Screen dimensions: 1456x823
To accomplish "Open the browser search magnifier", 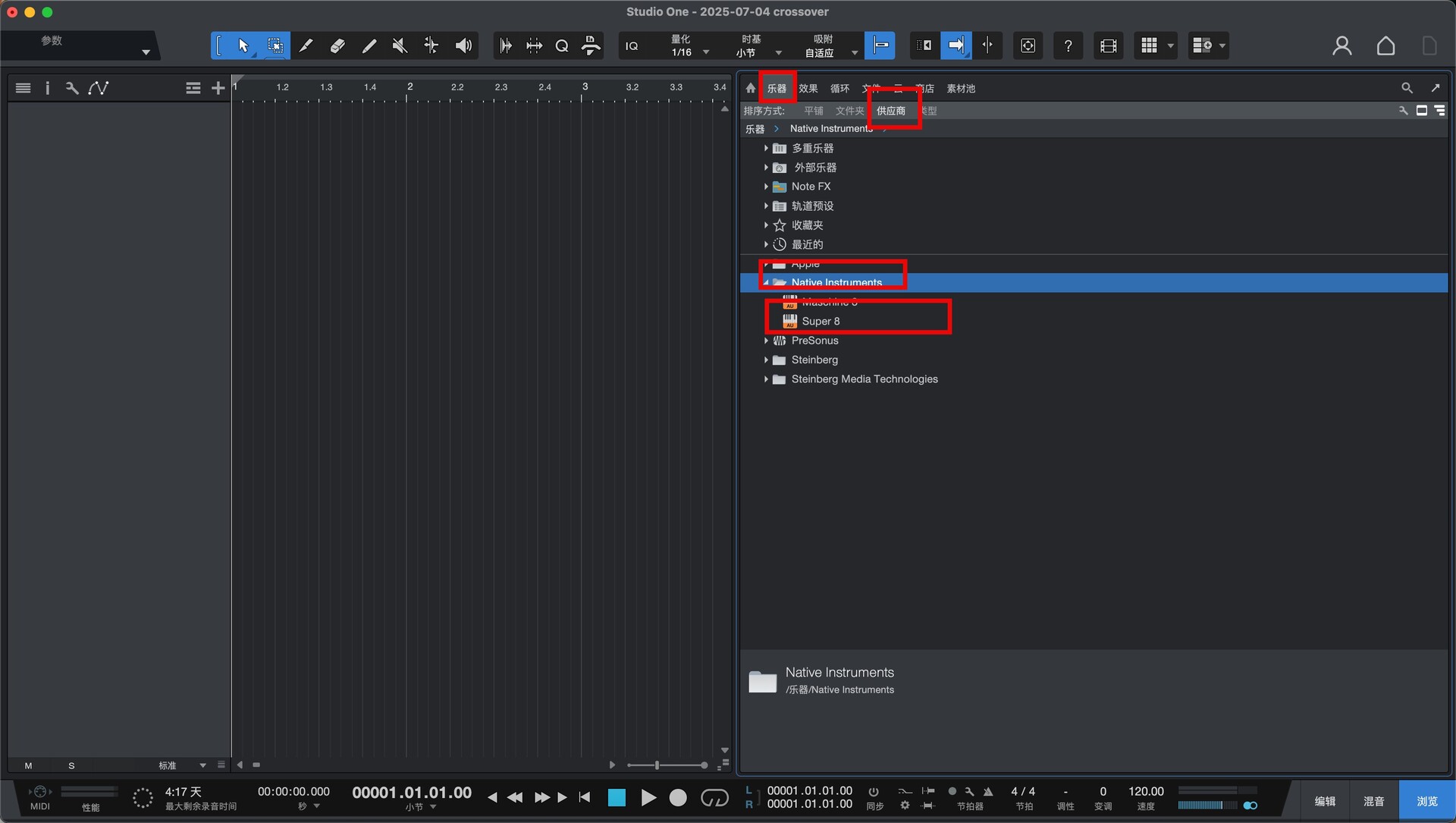I will click(x=1407, y=88).
